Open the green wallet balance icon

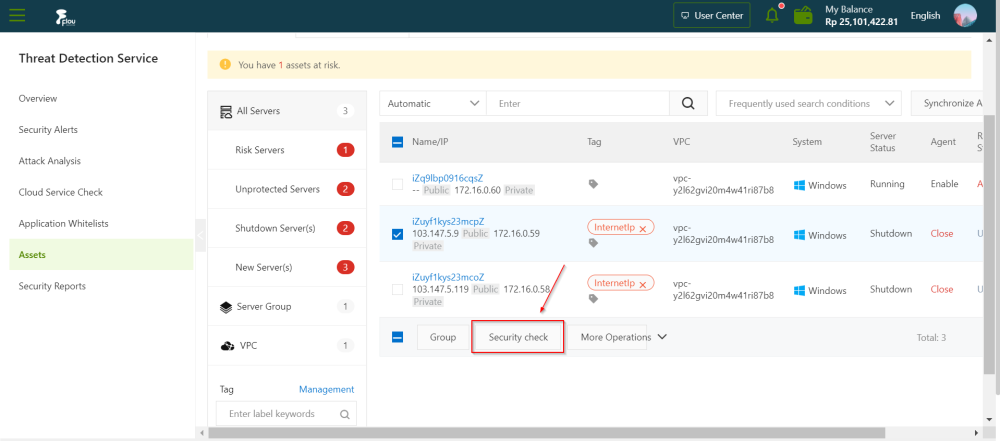(803, 16)
